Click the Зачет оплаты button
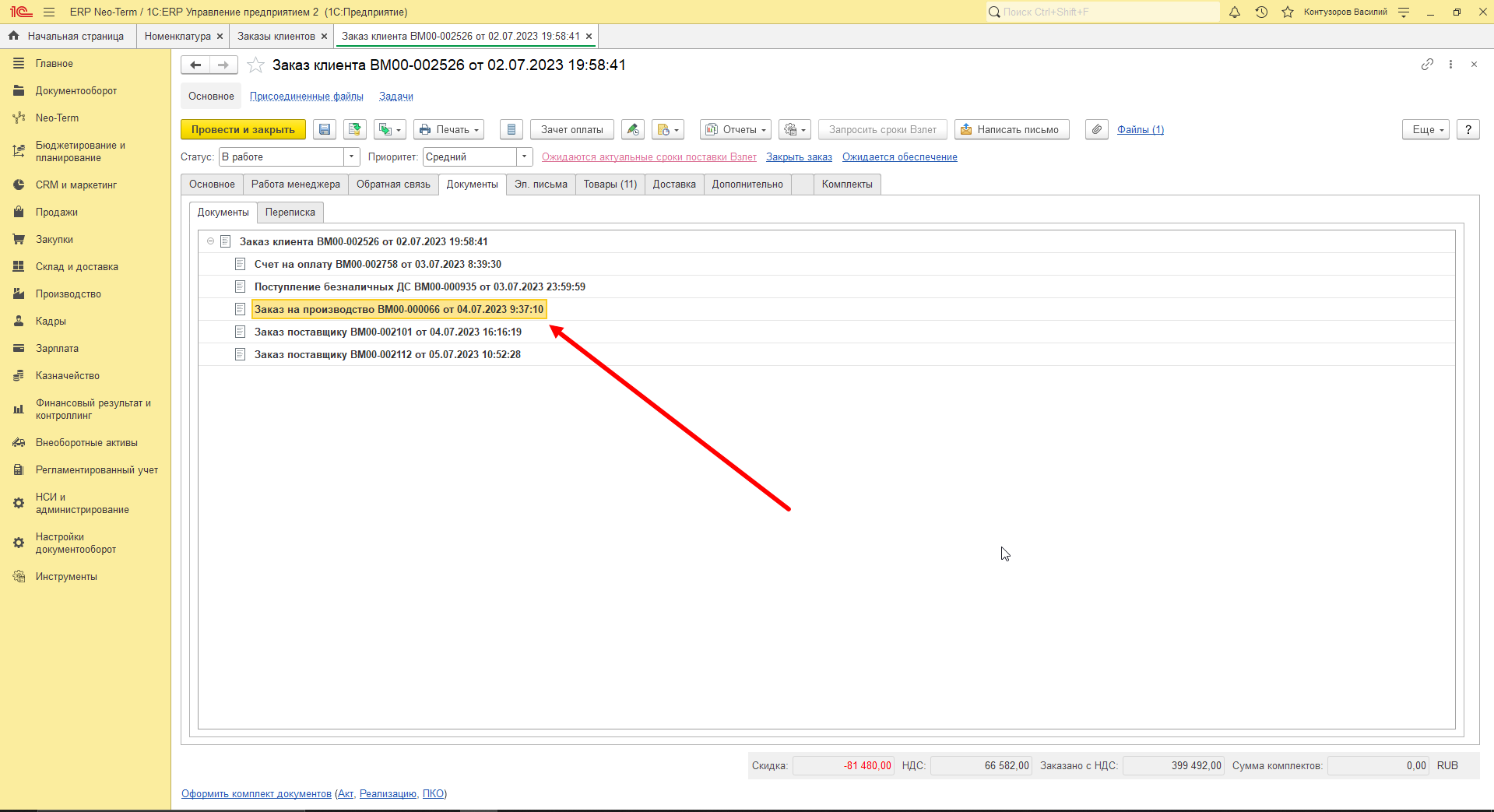 point(572,130)
